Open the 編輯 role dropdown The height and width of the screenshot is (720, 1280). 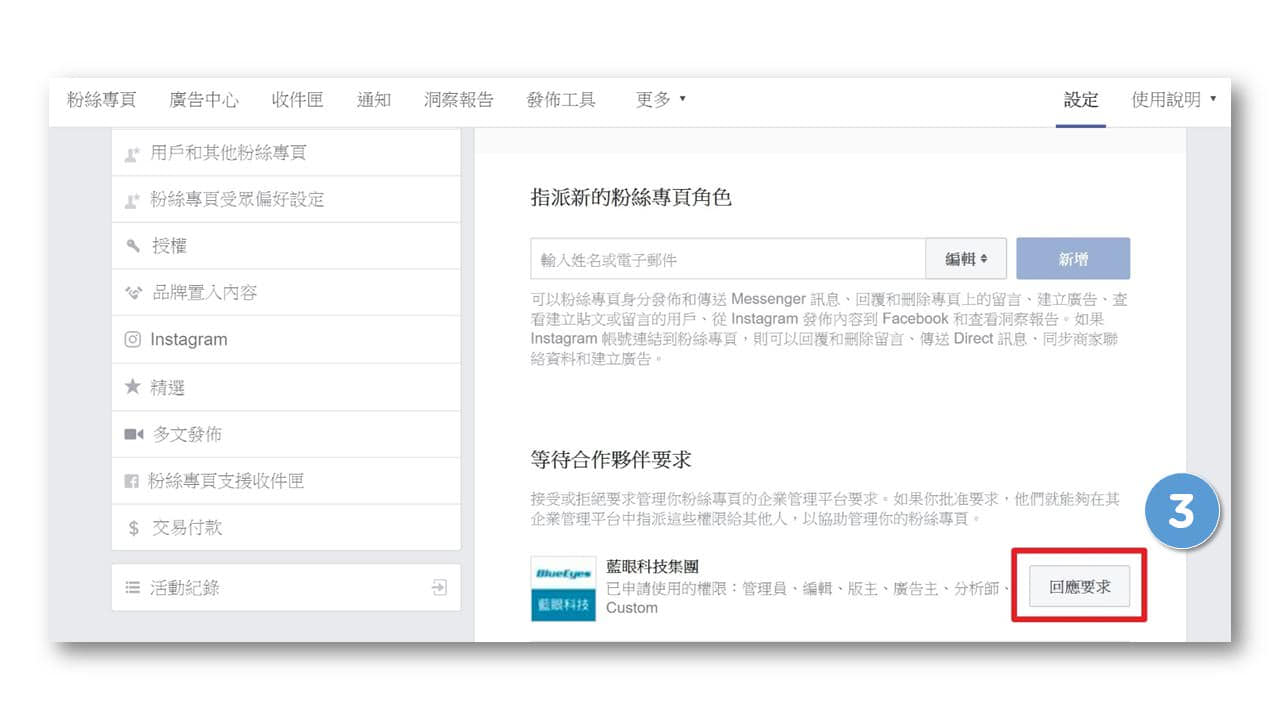click(966, 258)
